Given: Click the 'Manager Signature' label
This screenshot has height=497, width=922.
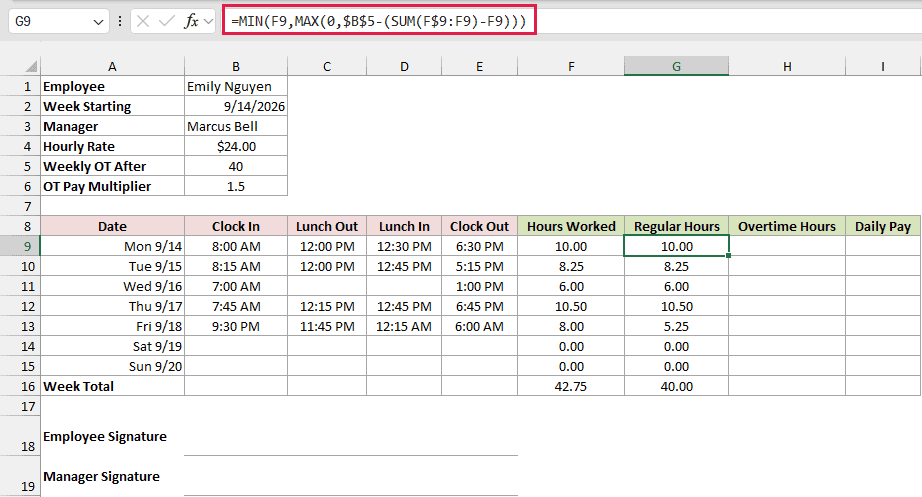Looking at the screenshot, I should click(101, 476).
